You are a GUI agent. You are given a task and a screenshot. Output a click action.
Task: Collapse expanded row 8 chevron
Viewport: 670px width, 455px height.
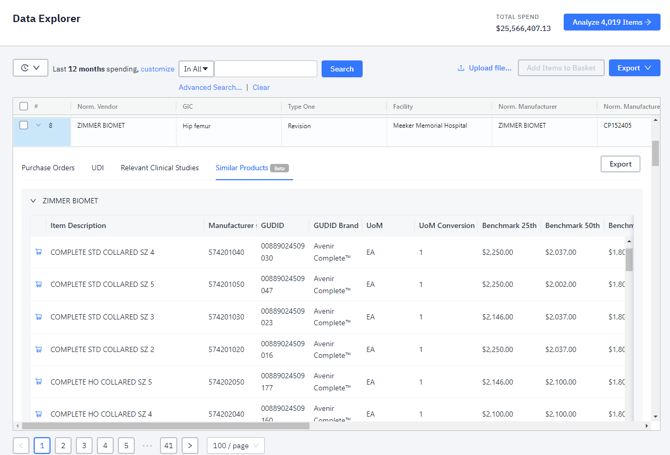[38, 126]
